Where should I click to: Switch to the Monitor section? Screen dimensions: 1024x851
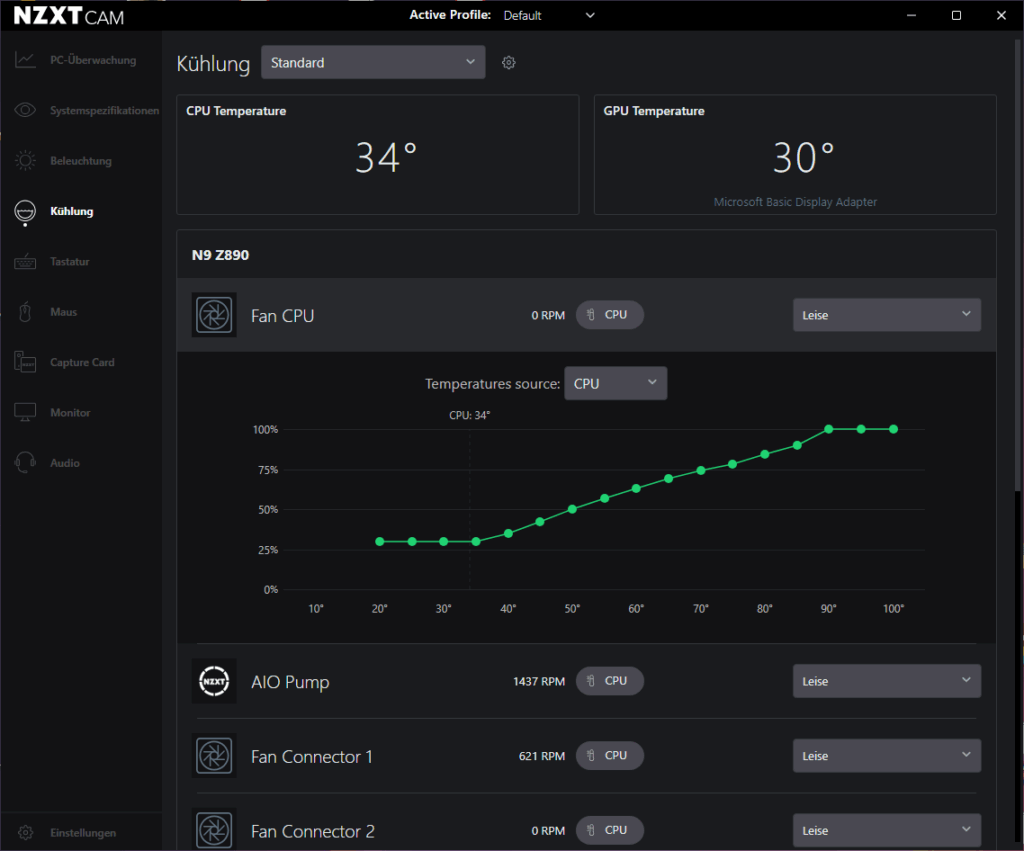[70, 413]
